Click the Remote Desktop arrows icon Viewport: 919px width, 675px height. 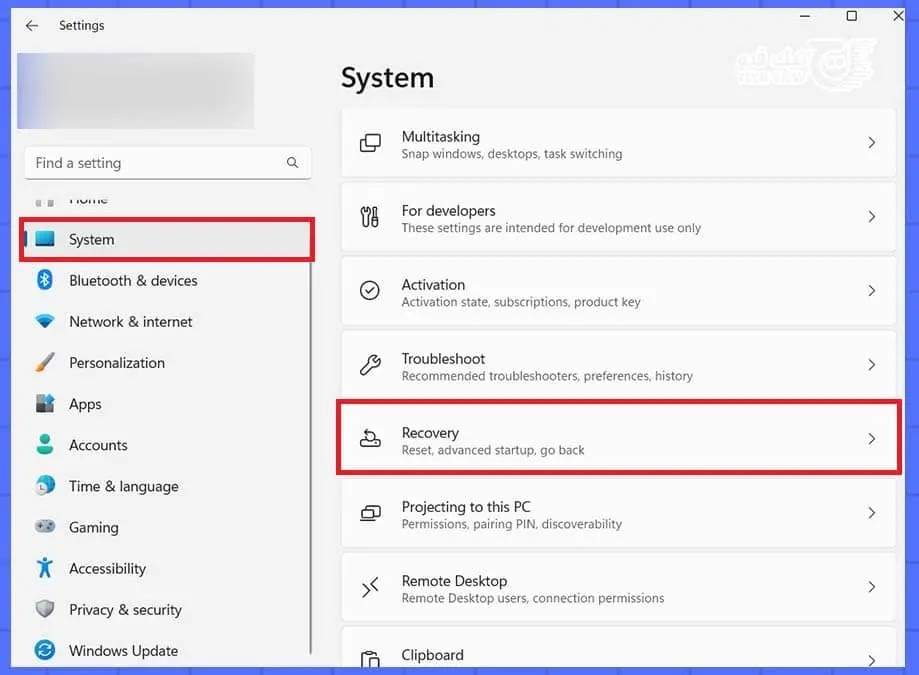[x=370, y=587]
